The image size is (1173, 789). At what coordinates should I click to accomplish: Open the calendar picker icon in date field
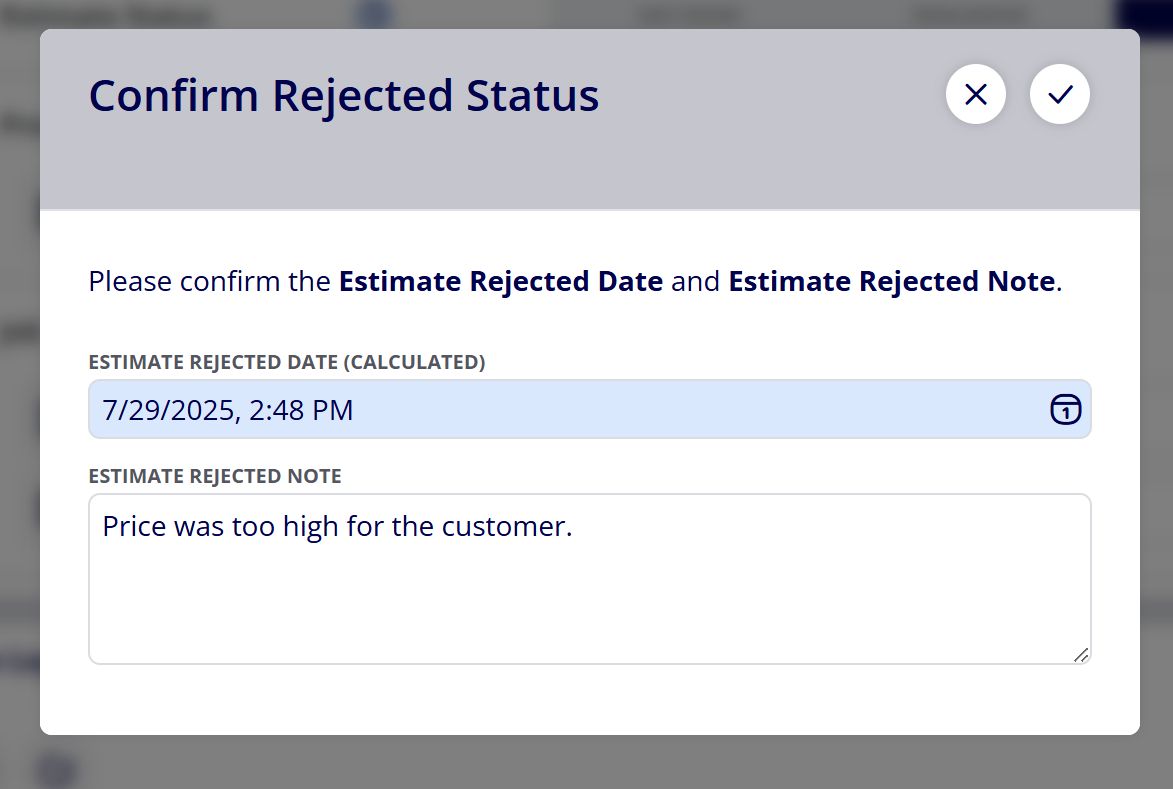(x=1065, y=410)
